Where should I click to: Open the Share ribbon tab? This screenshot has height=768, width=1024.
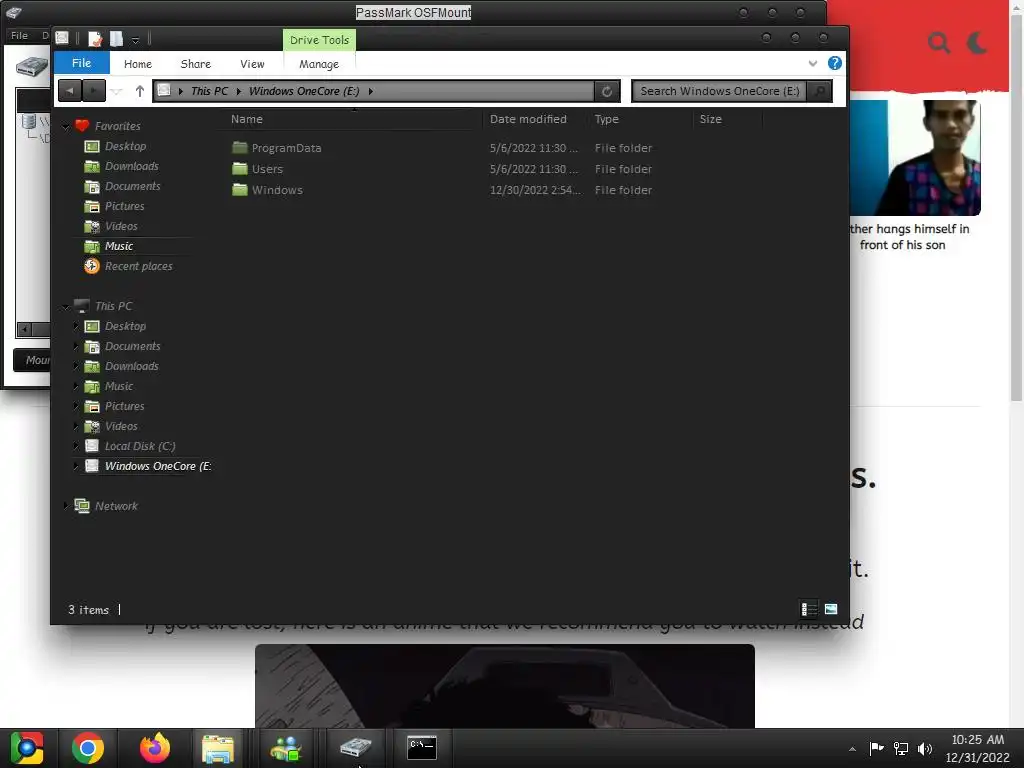click(x=195, y=64)
